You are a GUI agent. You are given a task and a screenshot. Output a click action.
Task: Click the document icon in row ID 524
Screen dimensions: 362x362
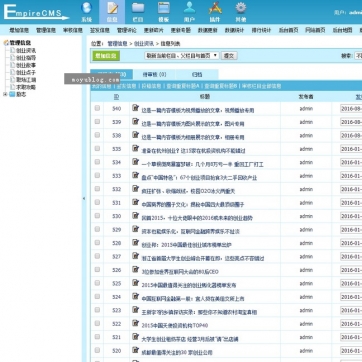pyautogui.click(x=135, y=296)
